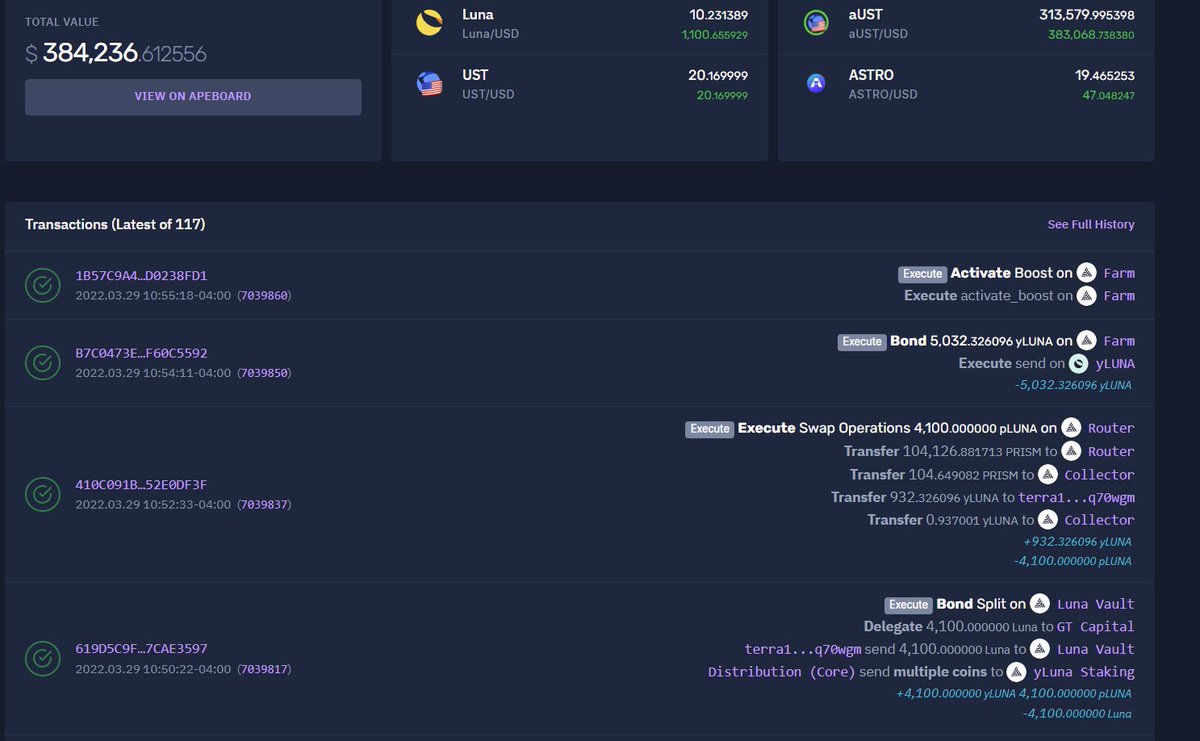Image resolution: width=1200 pixels, height=741 pixels.
Task: Open the See Full History link
Action: click(1091, 225)
